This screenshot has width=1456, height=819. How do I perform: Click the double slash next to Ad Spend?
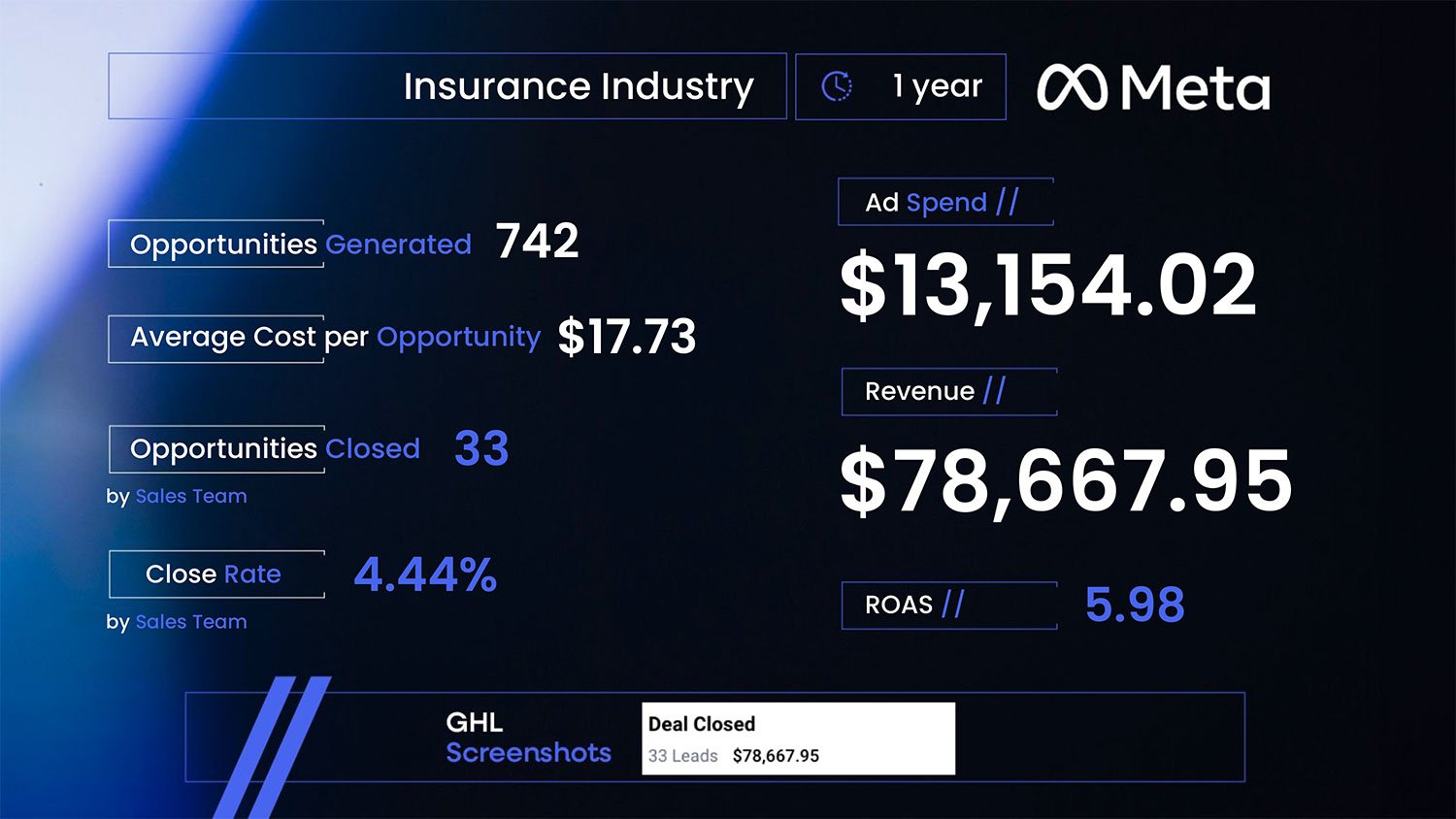[x=1007, y=202]
